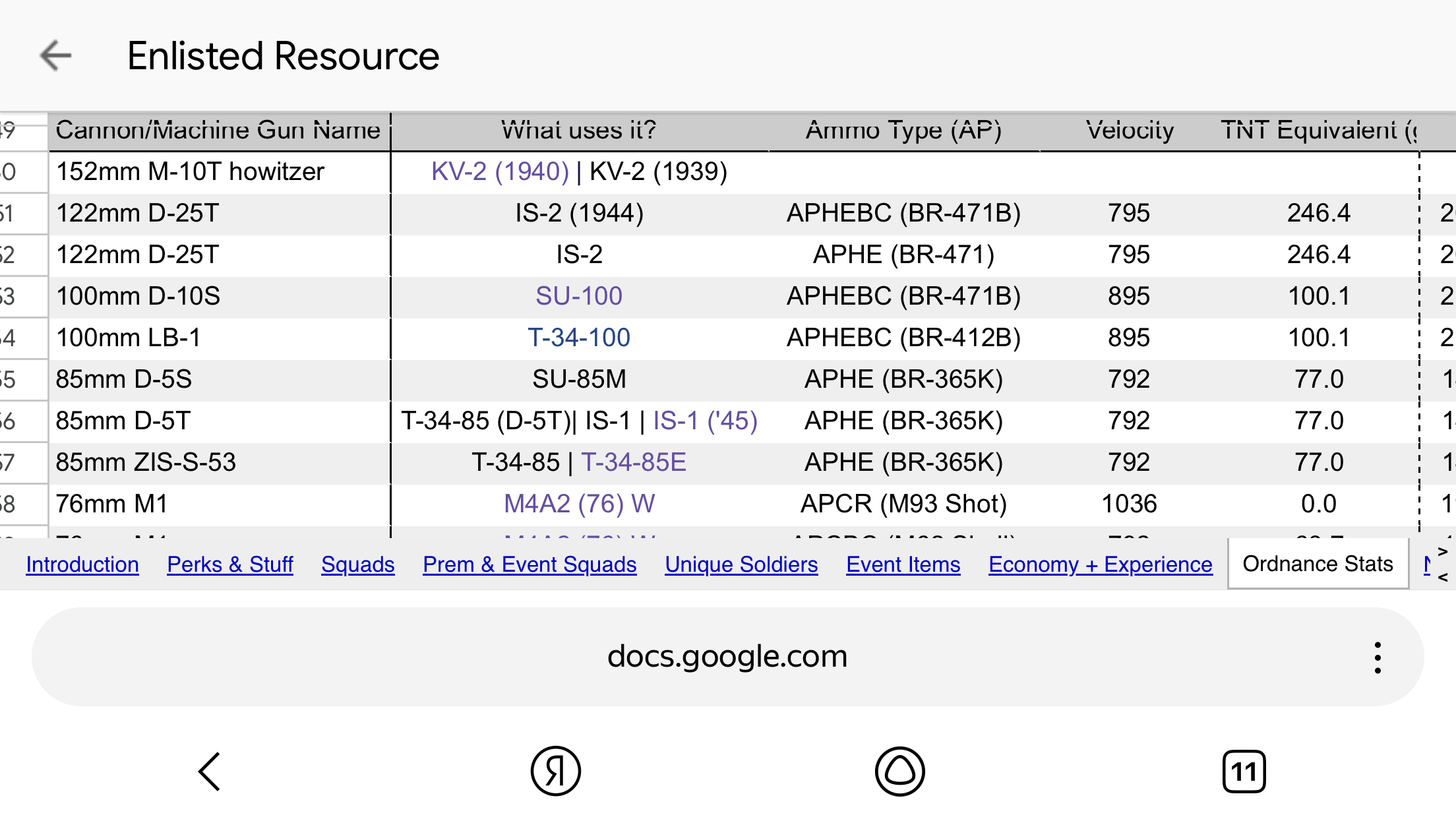Select the Prem & Event Squads tab
The height and width of the screenshot is (819, 1456).
click(530, 564)
